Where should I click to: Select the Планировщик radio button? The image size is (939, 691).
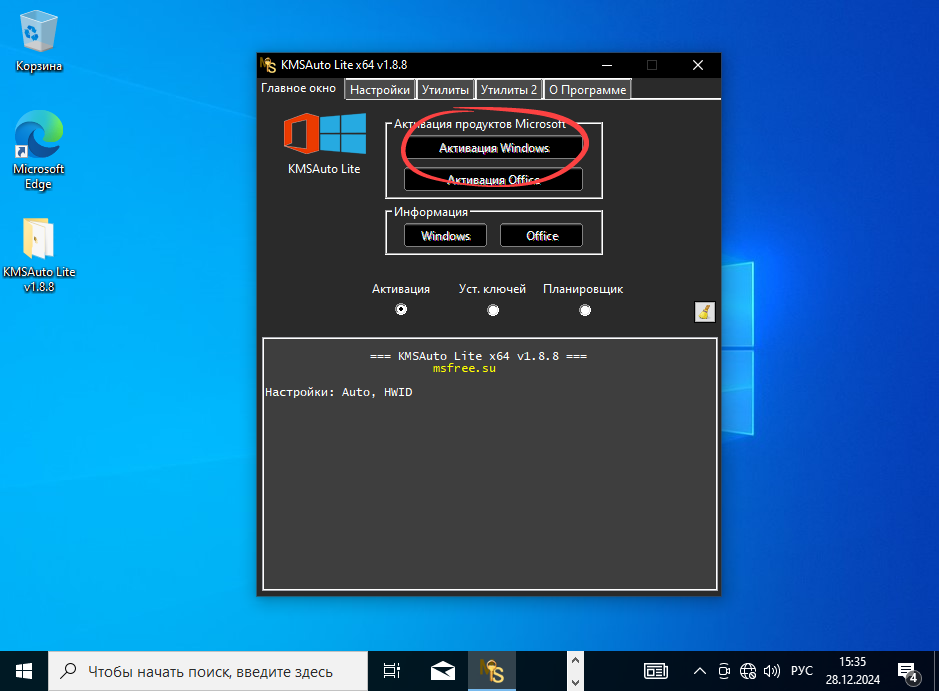[x=585, y=310]
